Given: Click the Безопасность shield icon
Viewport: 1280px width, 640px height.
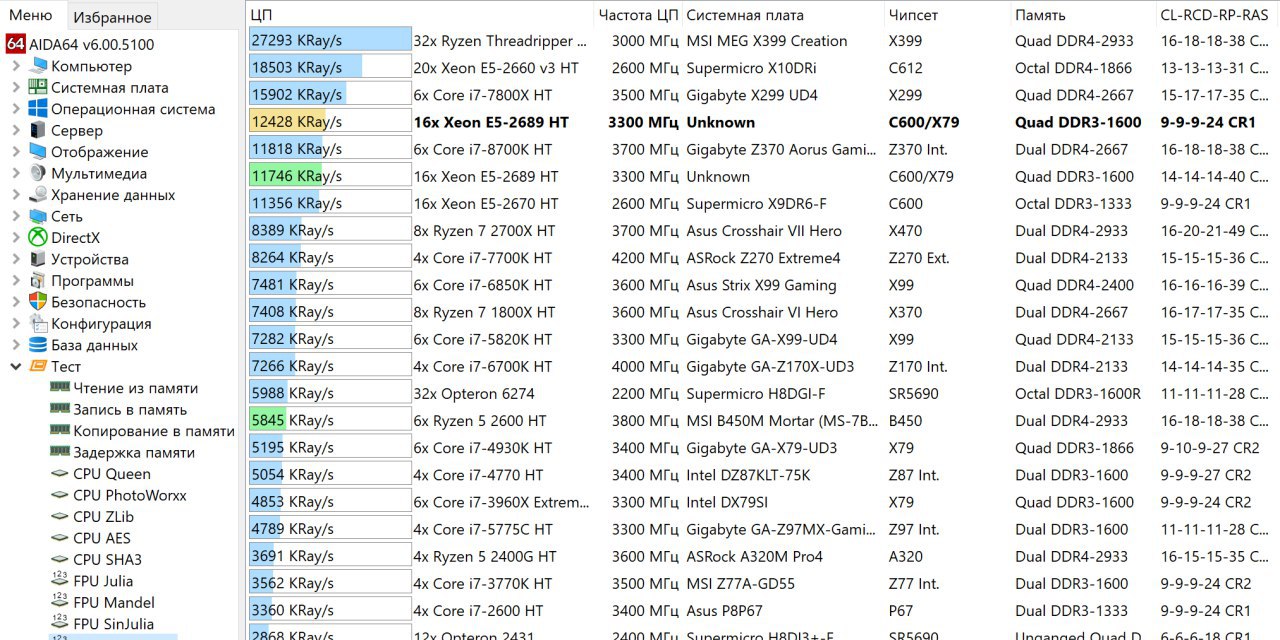Looking at the screenshot, I should [38, 302].
